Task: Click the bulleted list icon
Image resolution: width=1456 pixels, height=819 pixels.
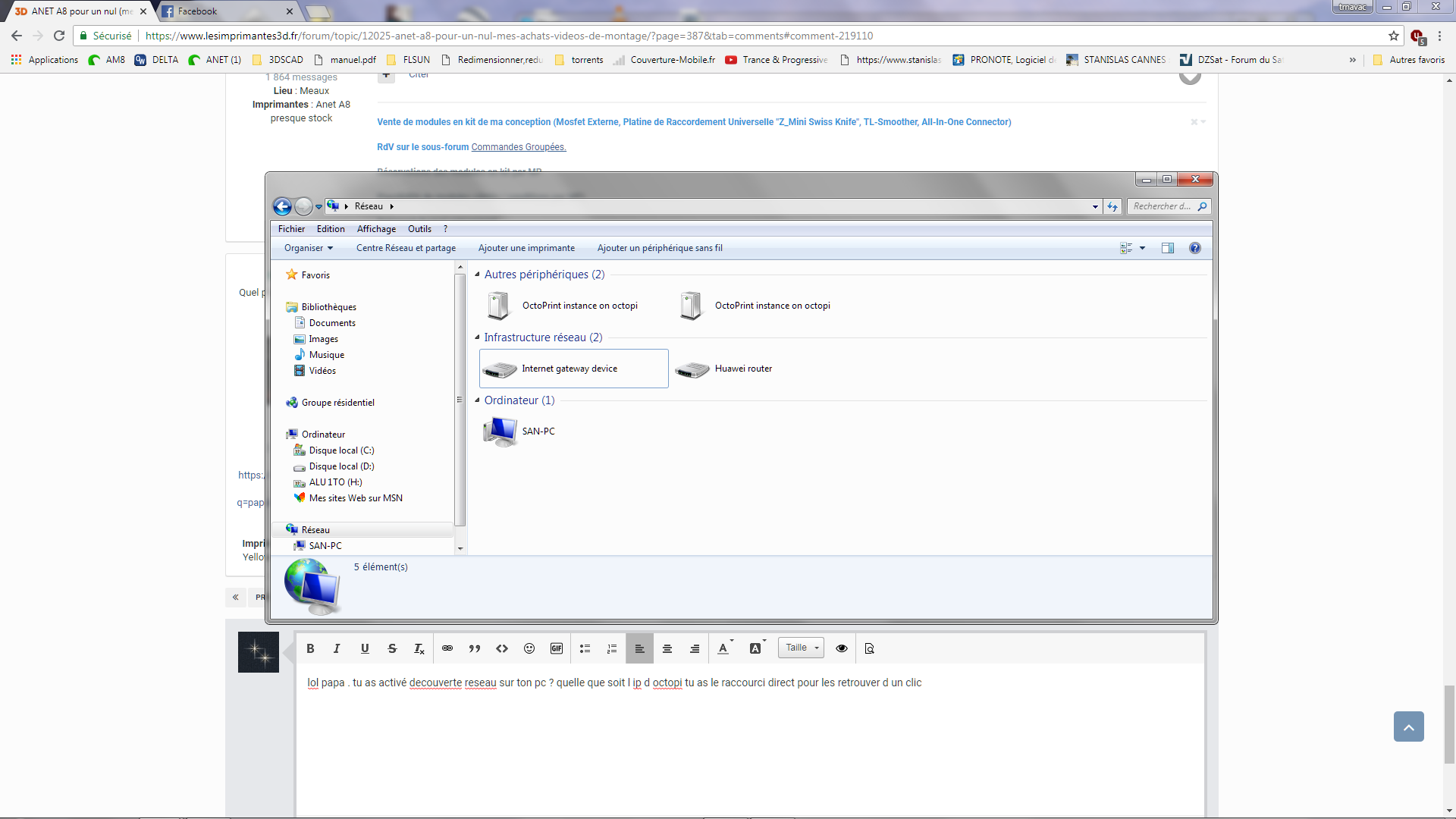Action: [x=585, y=648]
